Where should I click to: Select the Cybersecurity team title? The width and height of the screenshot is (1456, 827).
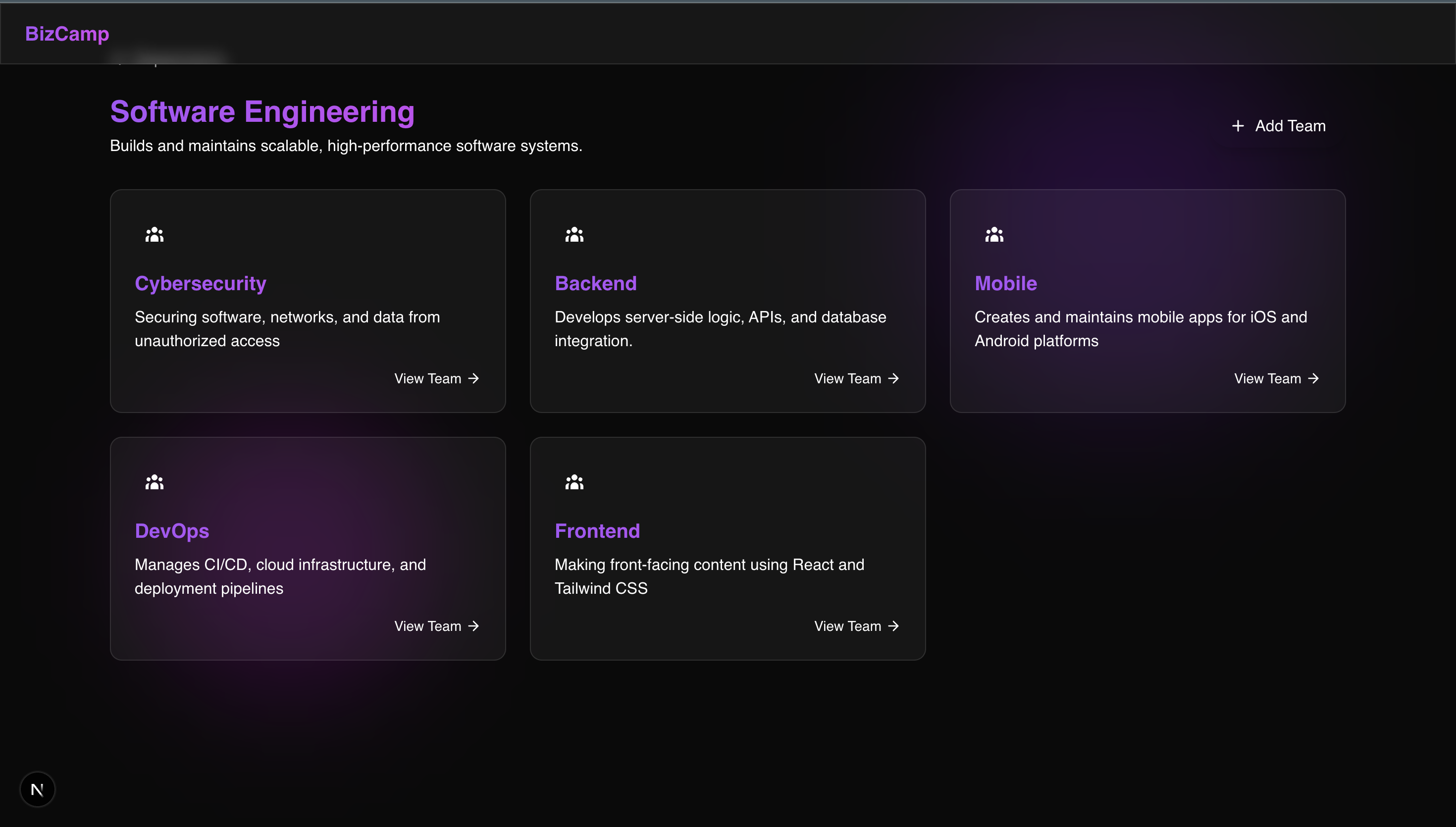[x=201, y=283]
